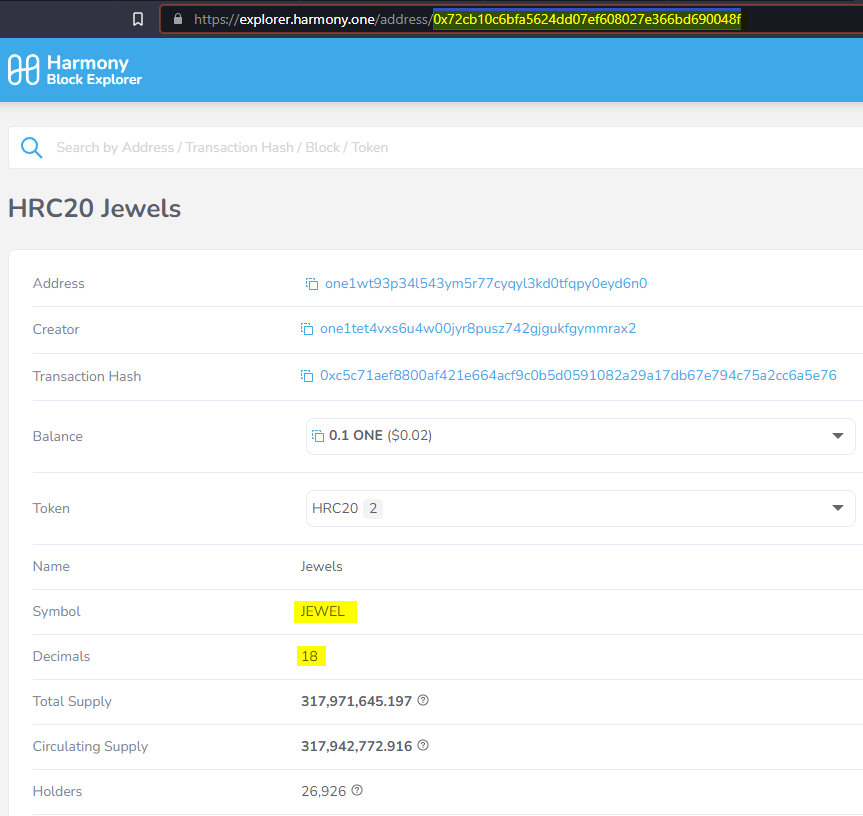Click the chevron arrow on the Token selector
The image size is (863, 816).
838,508
